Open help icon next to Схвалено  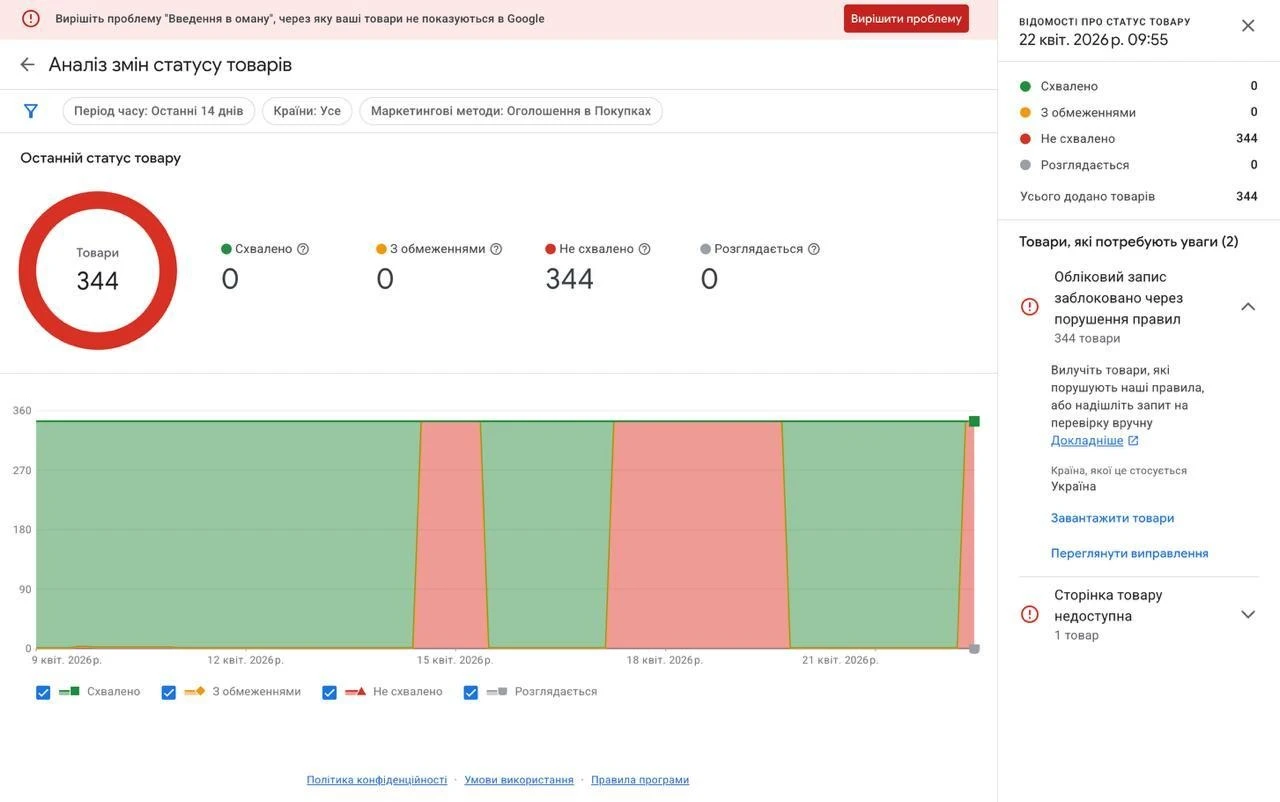303,249
